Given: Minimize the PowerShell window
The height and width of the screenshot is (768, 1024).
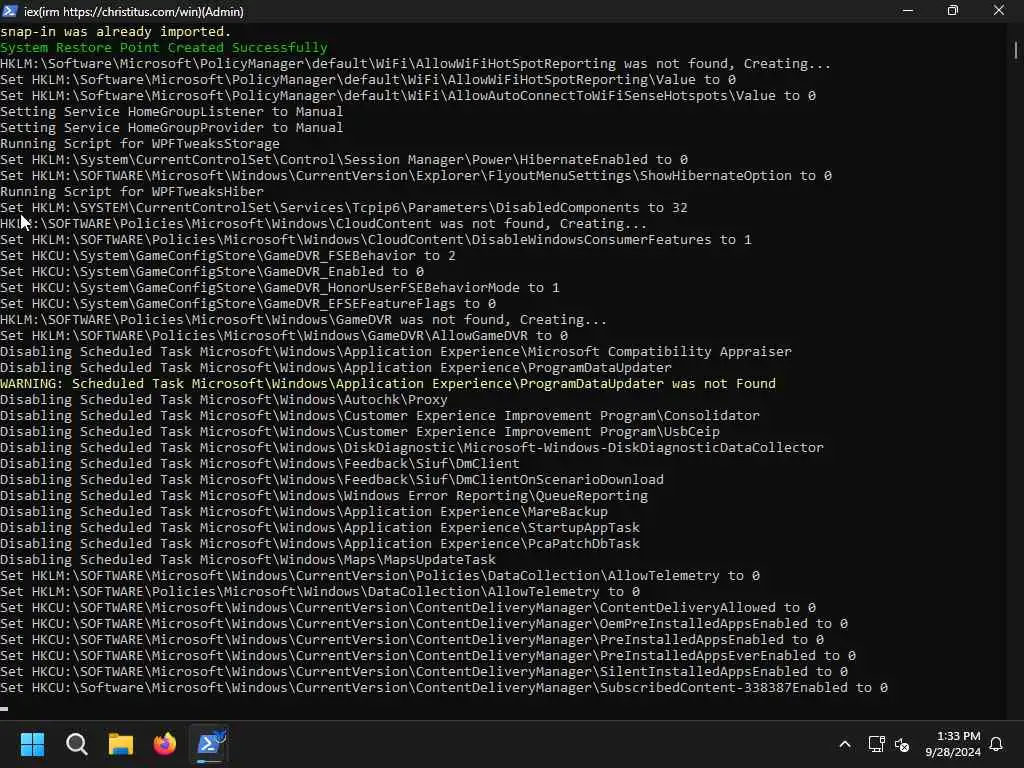Looking at the screenshot, I should pyautogui.click(x=907, y=11).
